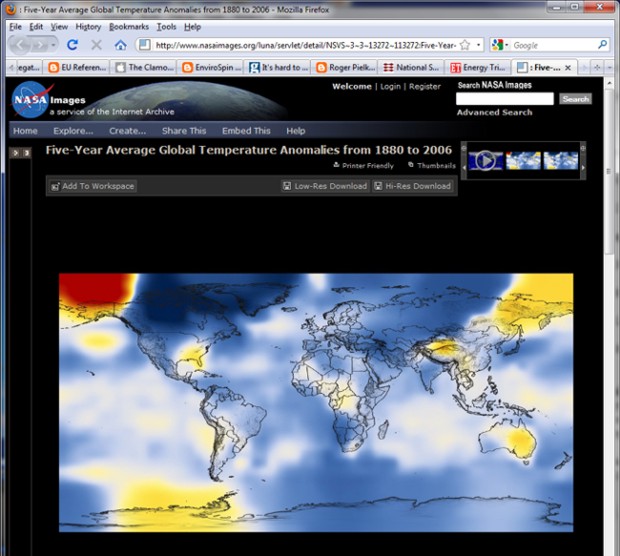
Task: Click the Search NASA Images text field
Action: [505, 99]
